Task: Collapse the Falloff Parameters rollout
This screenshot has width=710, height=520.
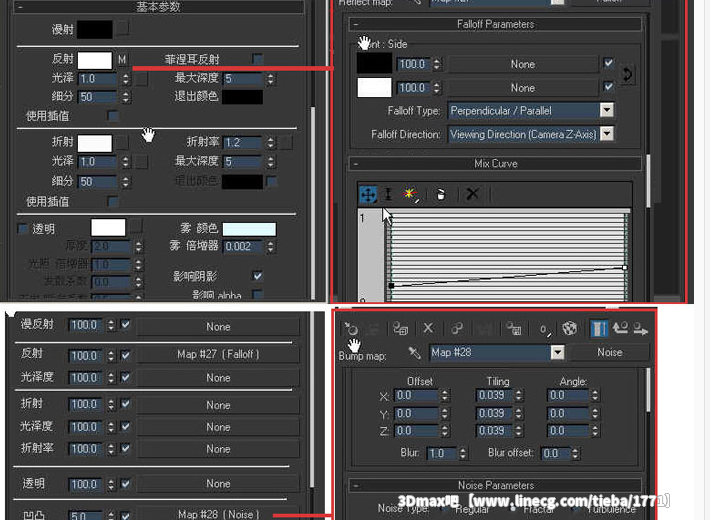Action: 355,24
